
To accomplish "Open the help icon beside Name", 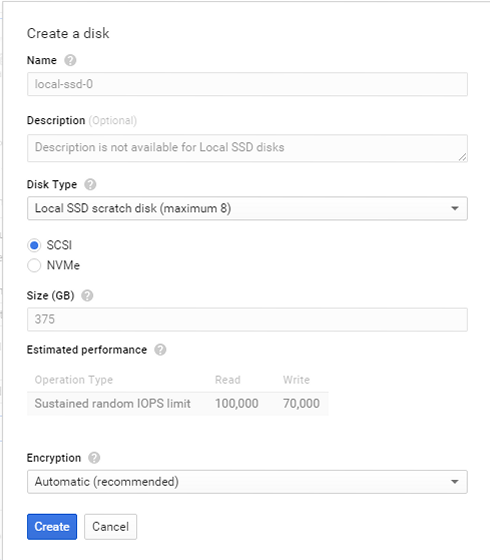I will coord(70,60).
